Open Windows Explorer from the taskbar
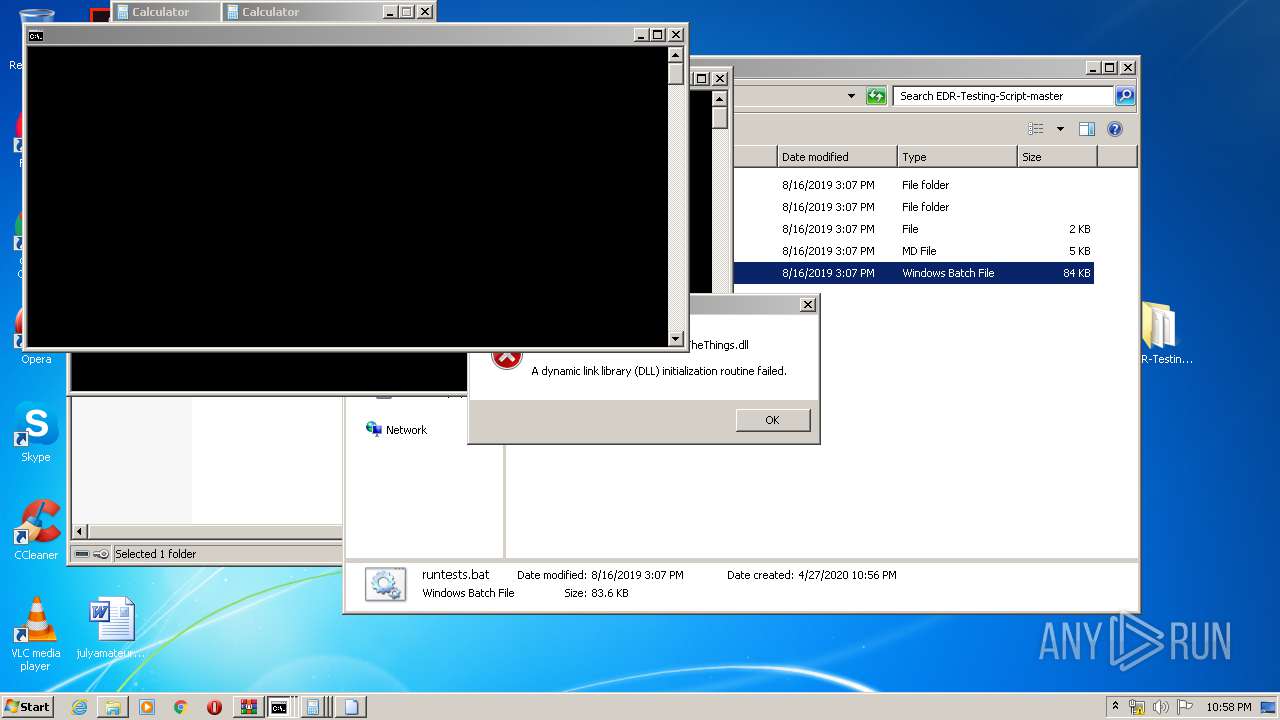 pyautogui.click(x=113, y=707)
